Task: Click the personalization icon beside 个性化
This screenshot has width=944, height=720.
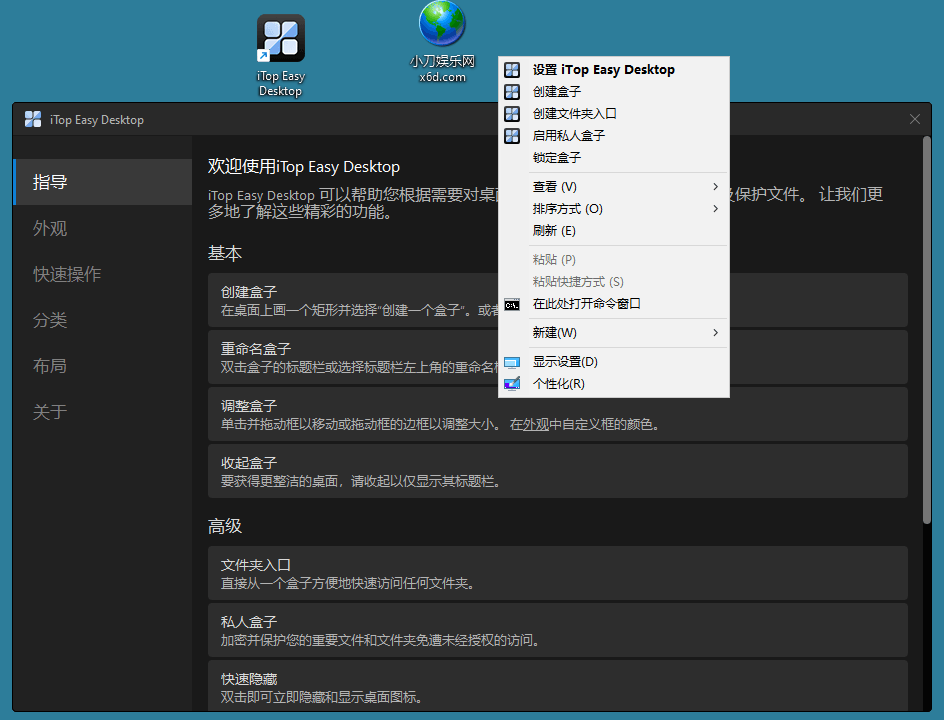Action: (x=512, y=383)
